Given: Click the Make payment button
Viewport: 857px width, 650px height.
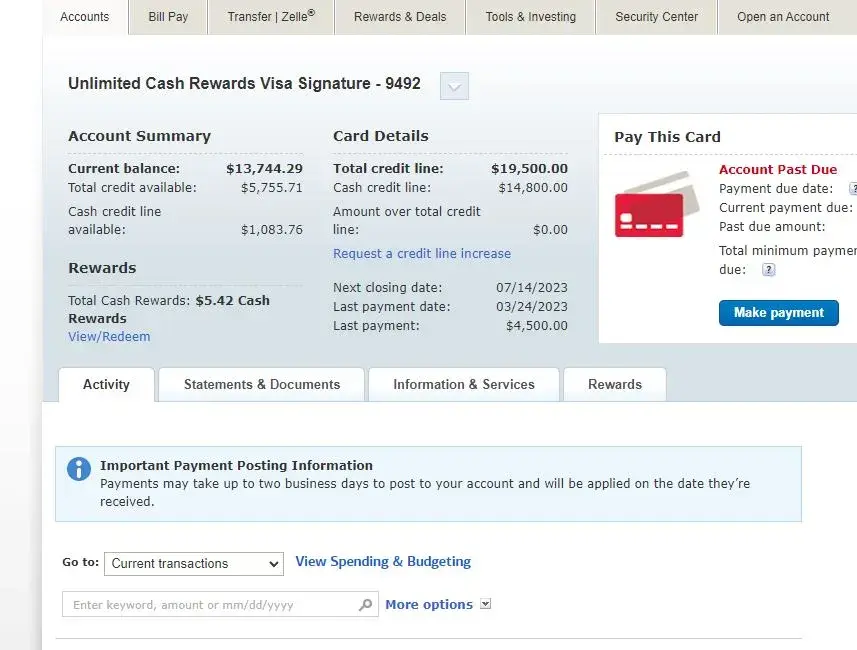Looking at the screenshot, I should point(778,313).
